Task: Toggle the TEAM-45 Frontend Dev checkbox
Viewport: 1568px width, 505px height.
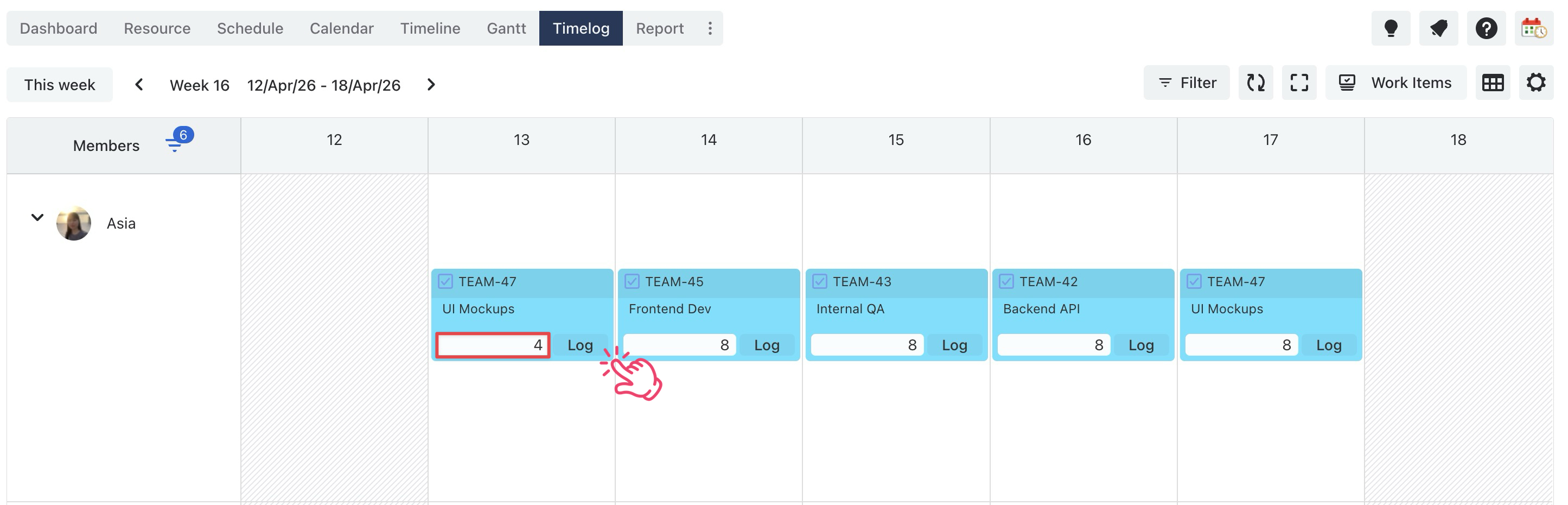Action: pos(633,281)
